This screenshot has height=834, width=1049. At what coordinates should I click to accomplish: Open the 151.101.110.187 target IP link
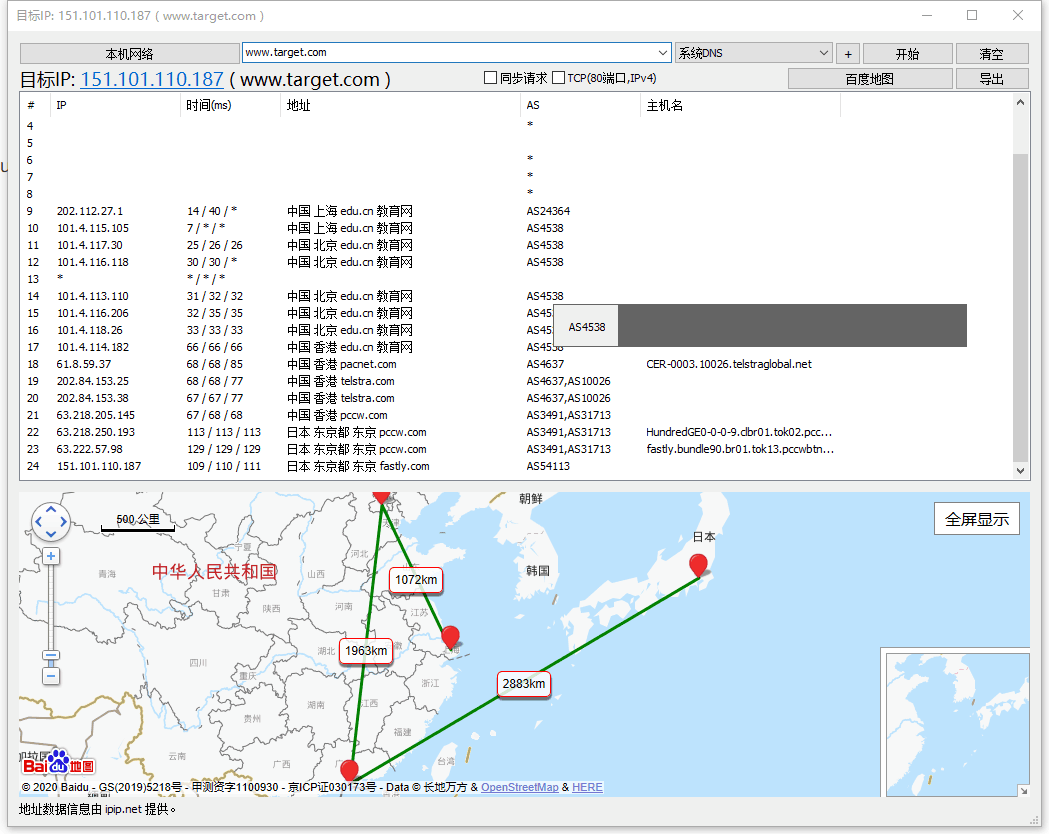tap(152, 80)
